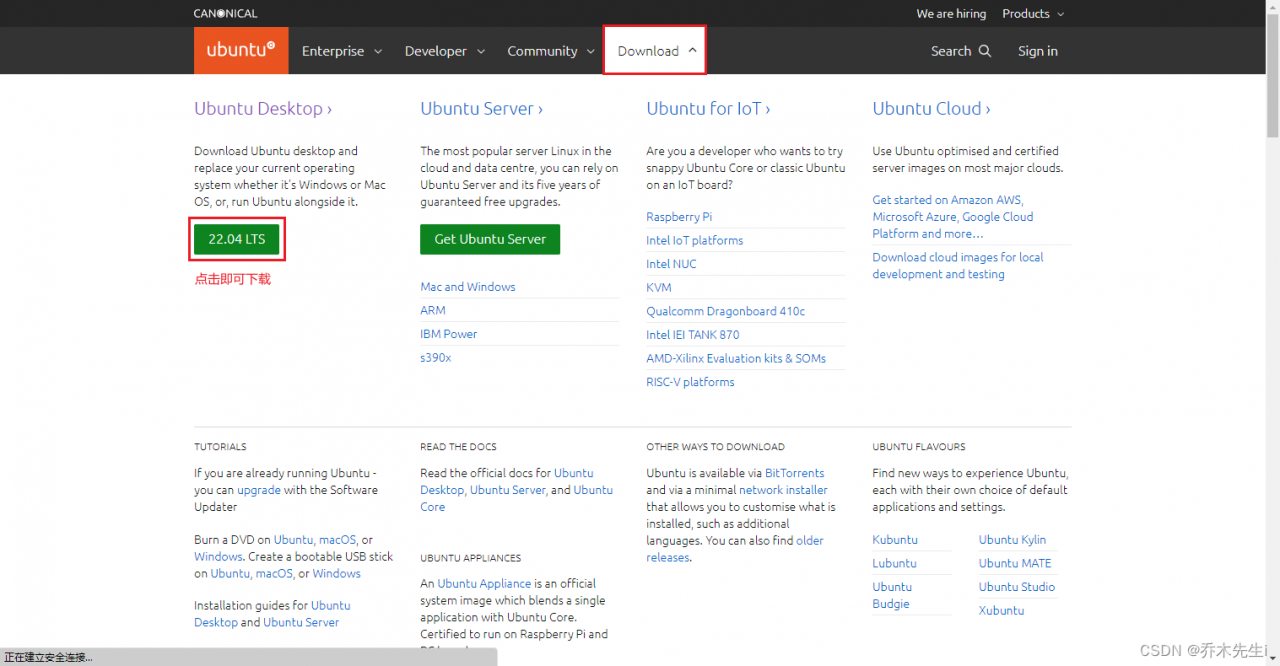The height and width of the screenshot is (666, 1280).
Task: Open the Ubuntu Appliance link
Action: point(484,583)
